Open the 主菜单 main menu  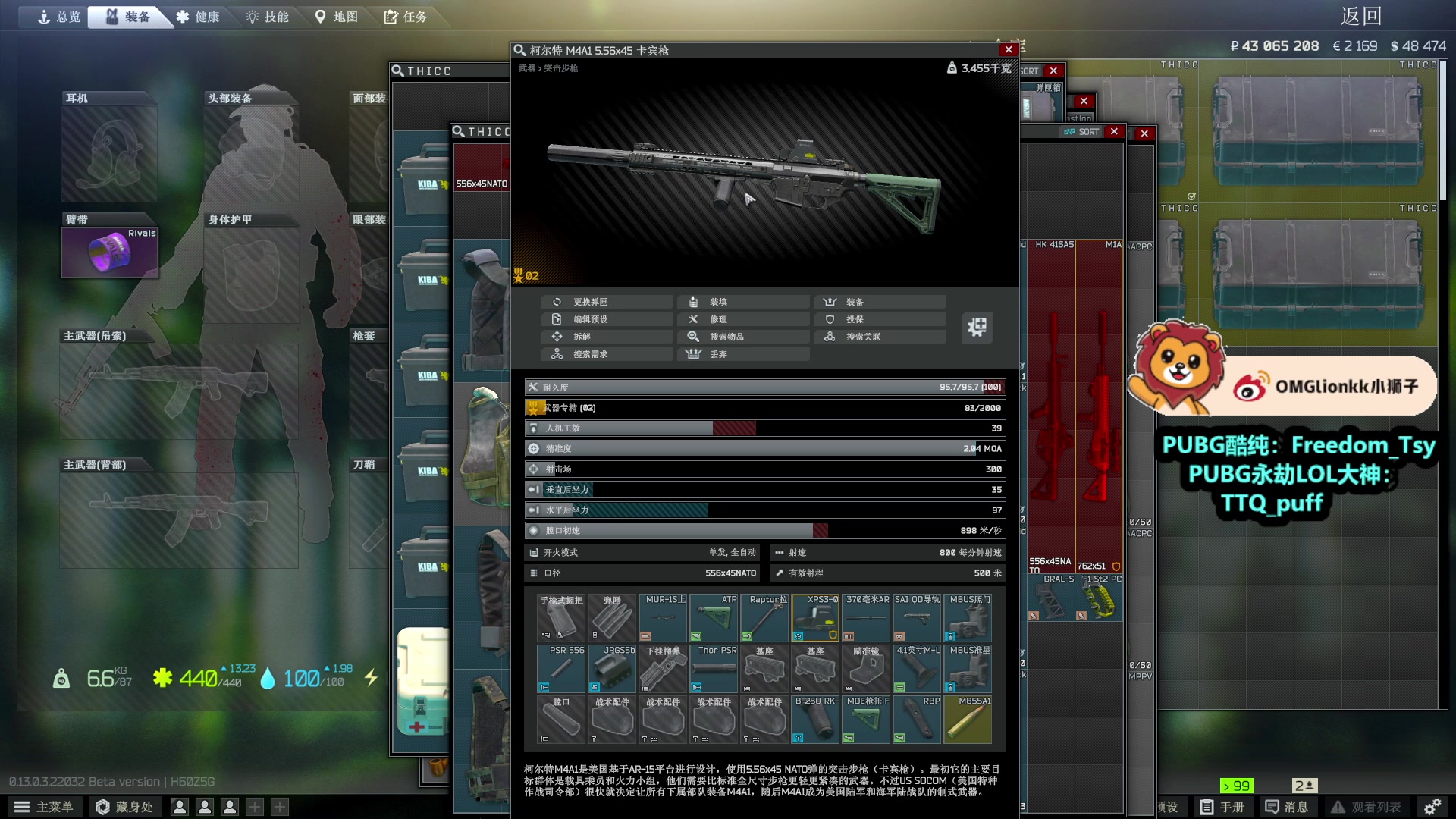[44, 807]
